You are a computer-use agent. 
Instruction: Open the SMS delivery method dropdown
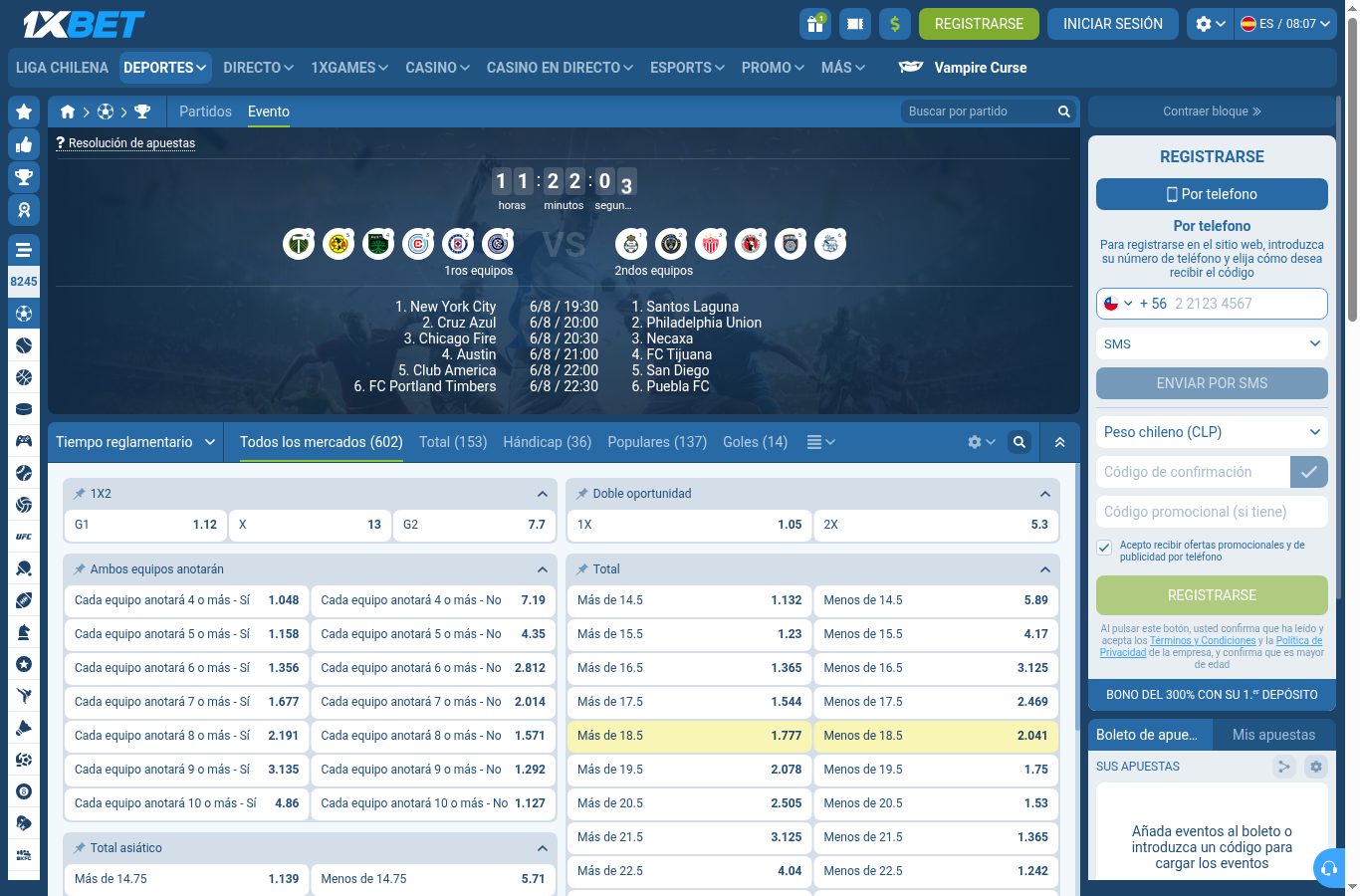pos(1212,343)
